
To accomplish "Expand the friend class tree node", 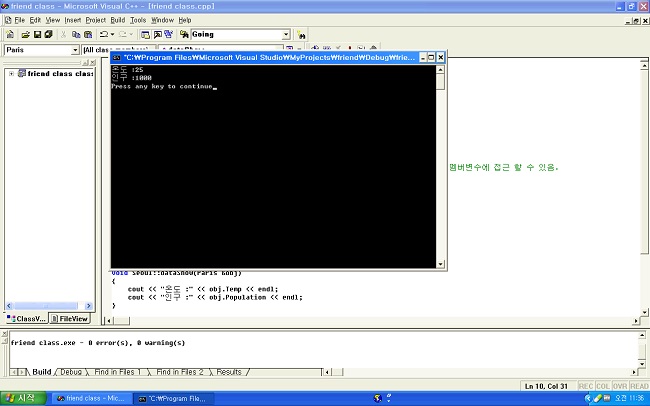I will pyautogui.click(x=11, y=73).
